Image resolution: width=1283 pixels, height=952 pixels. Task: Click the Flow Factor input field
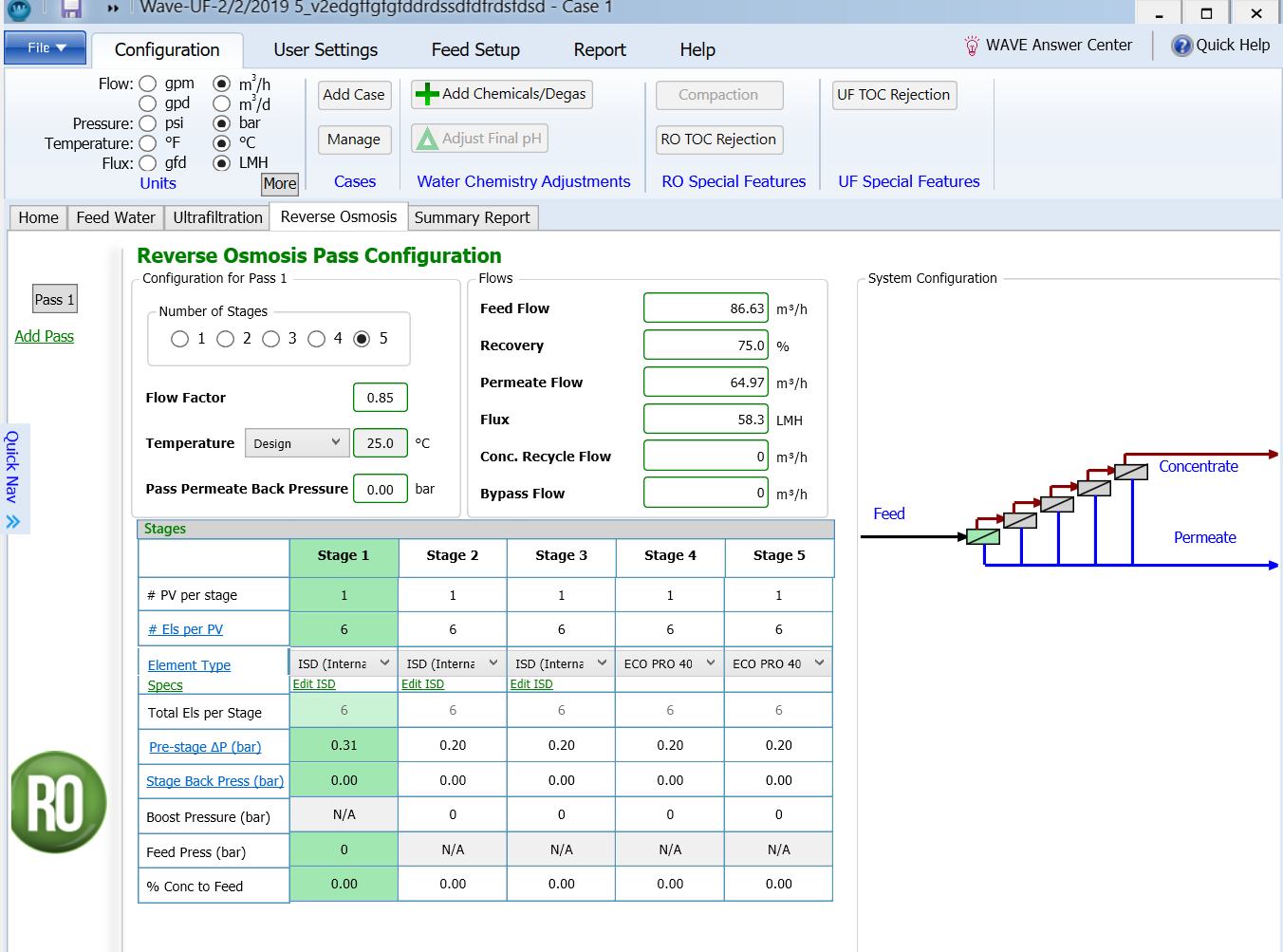[x=381, y=398]
